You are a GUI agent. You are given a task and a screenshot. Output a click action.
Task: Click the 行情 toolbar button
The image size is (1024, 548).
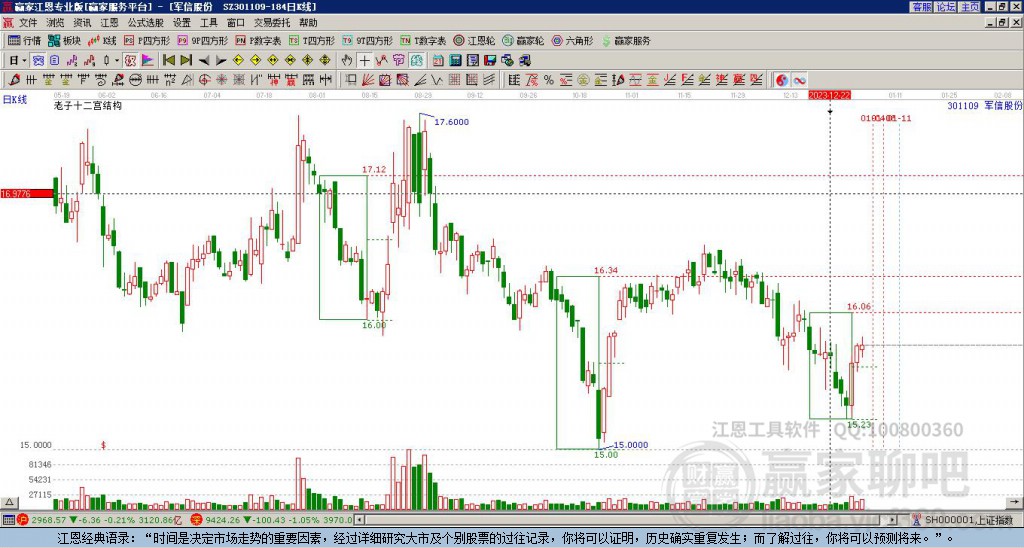point(24,40)
